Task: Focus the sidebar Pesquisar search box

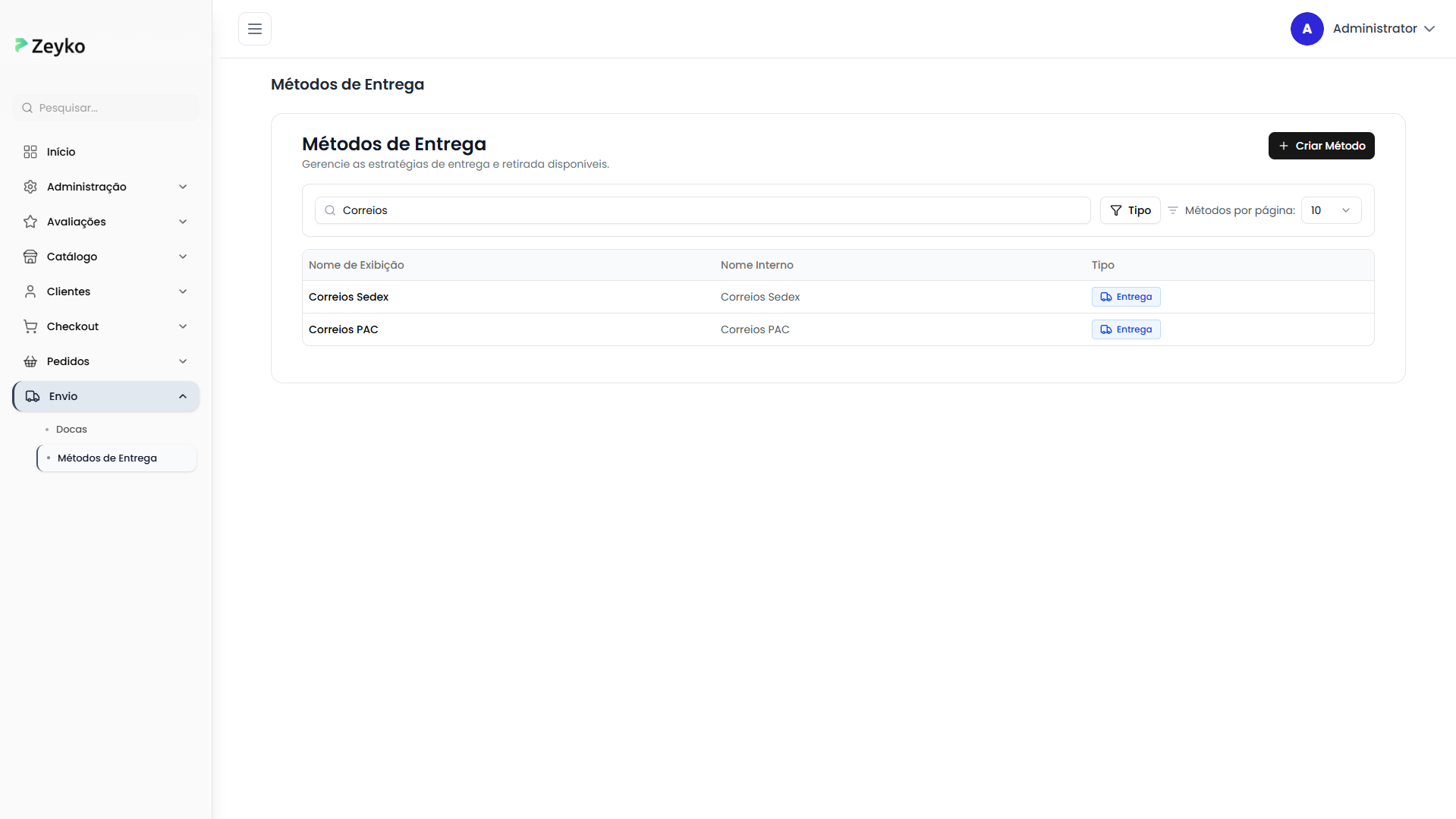Action: point(106,108)
